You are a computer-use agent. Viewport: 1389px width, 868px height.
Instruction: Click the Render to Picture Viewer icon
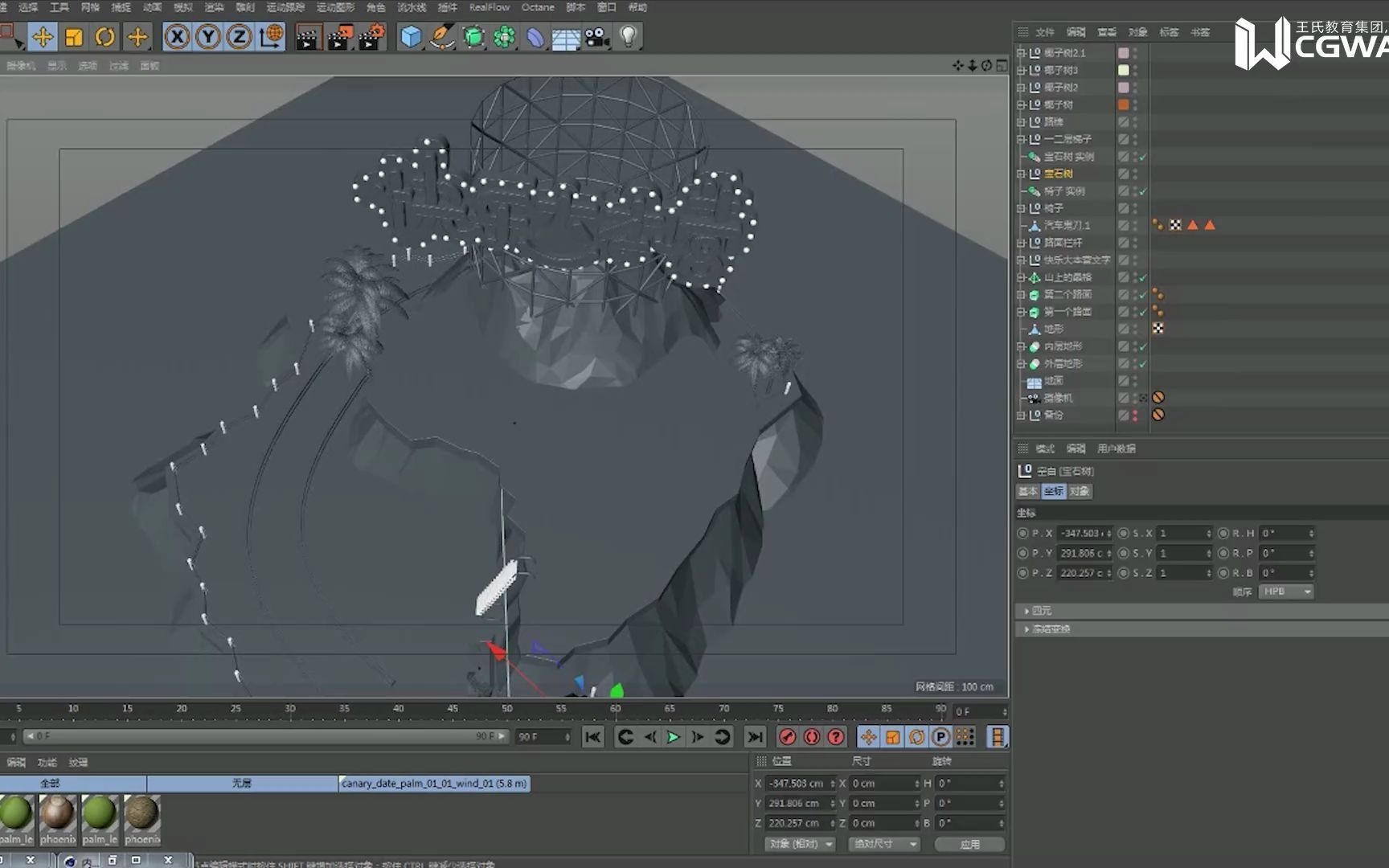(x=339, y=37)
